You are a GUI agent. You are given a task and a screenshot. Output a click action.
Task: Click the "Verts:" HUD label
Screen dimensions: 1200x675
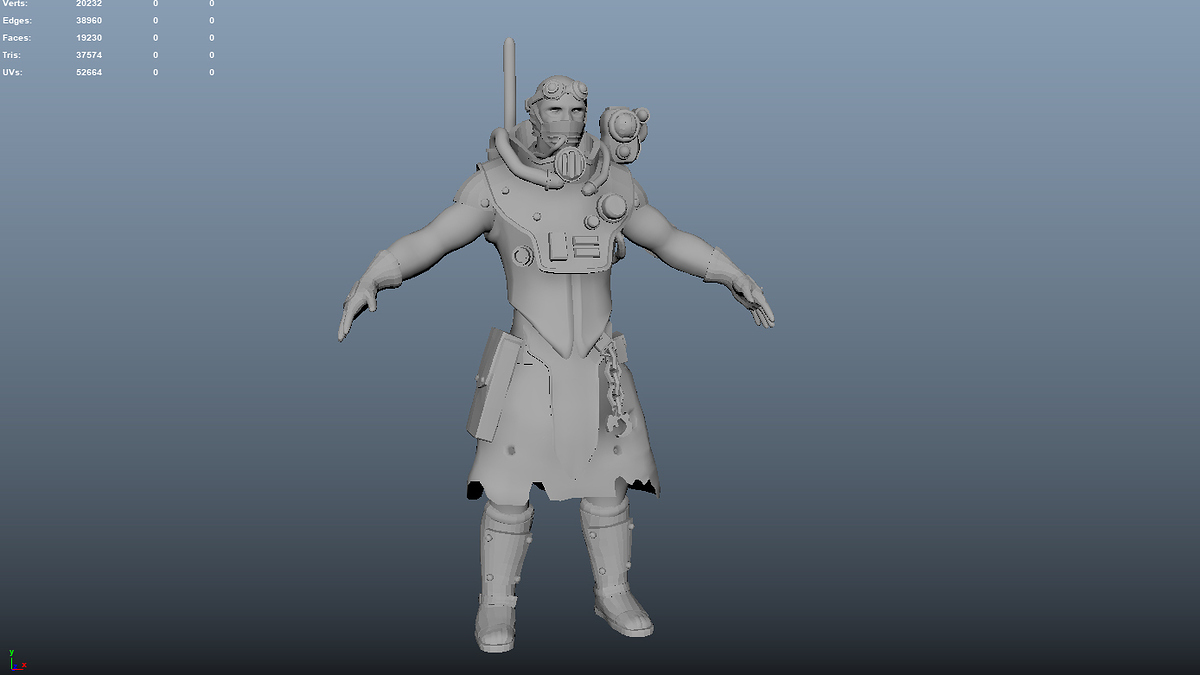15,4
